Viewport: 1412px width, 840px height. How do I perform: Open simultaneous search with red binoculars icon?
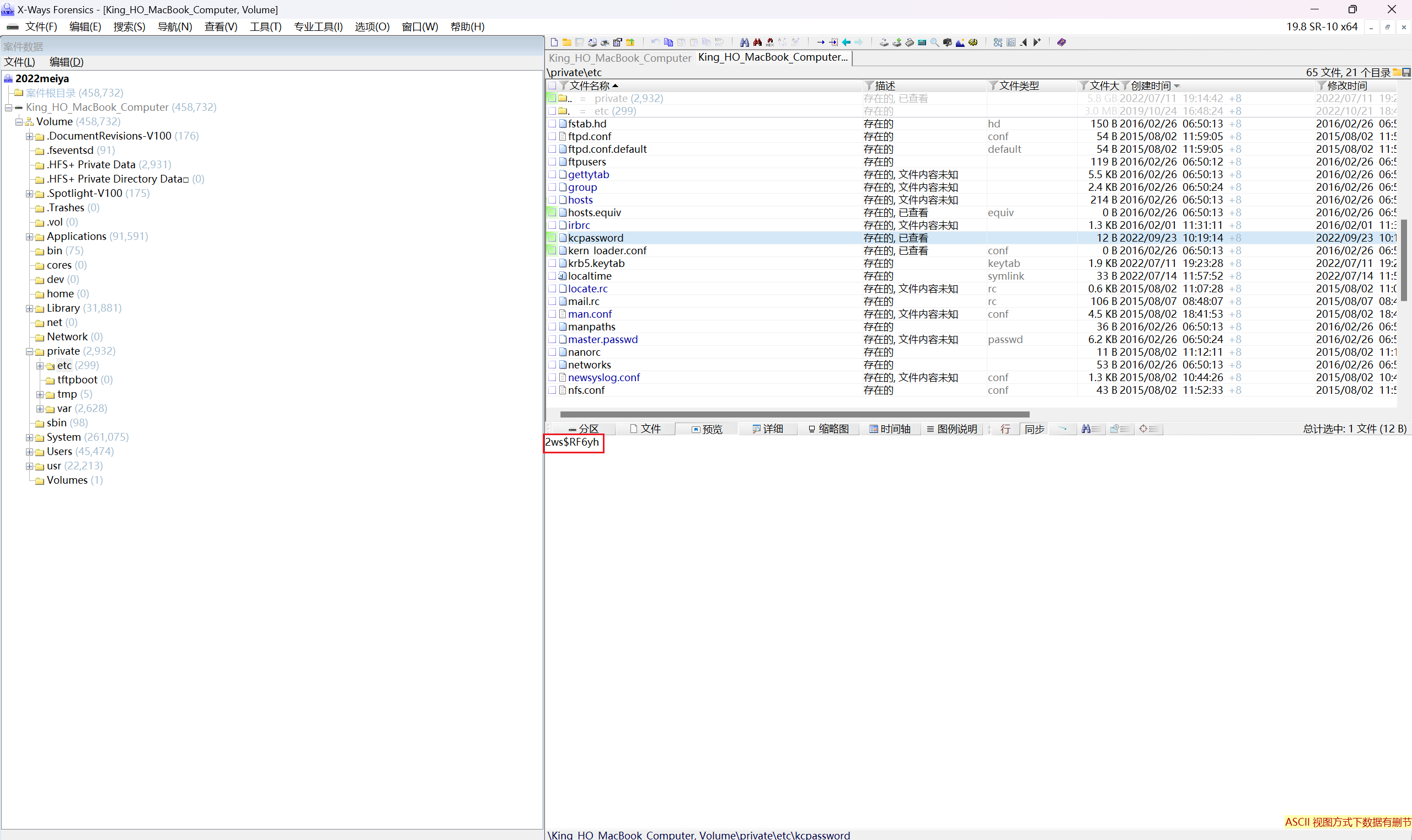[x=757, y=42]
